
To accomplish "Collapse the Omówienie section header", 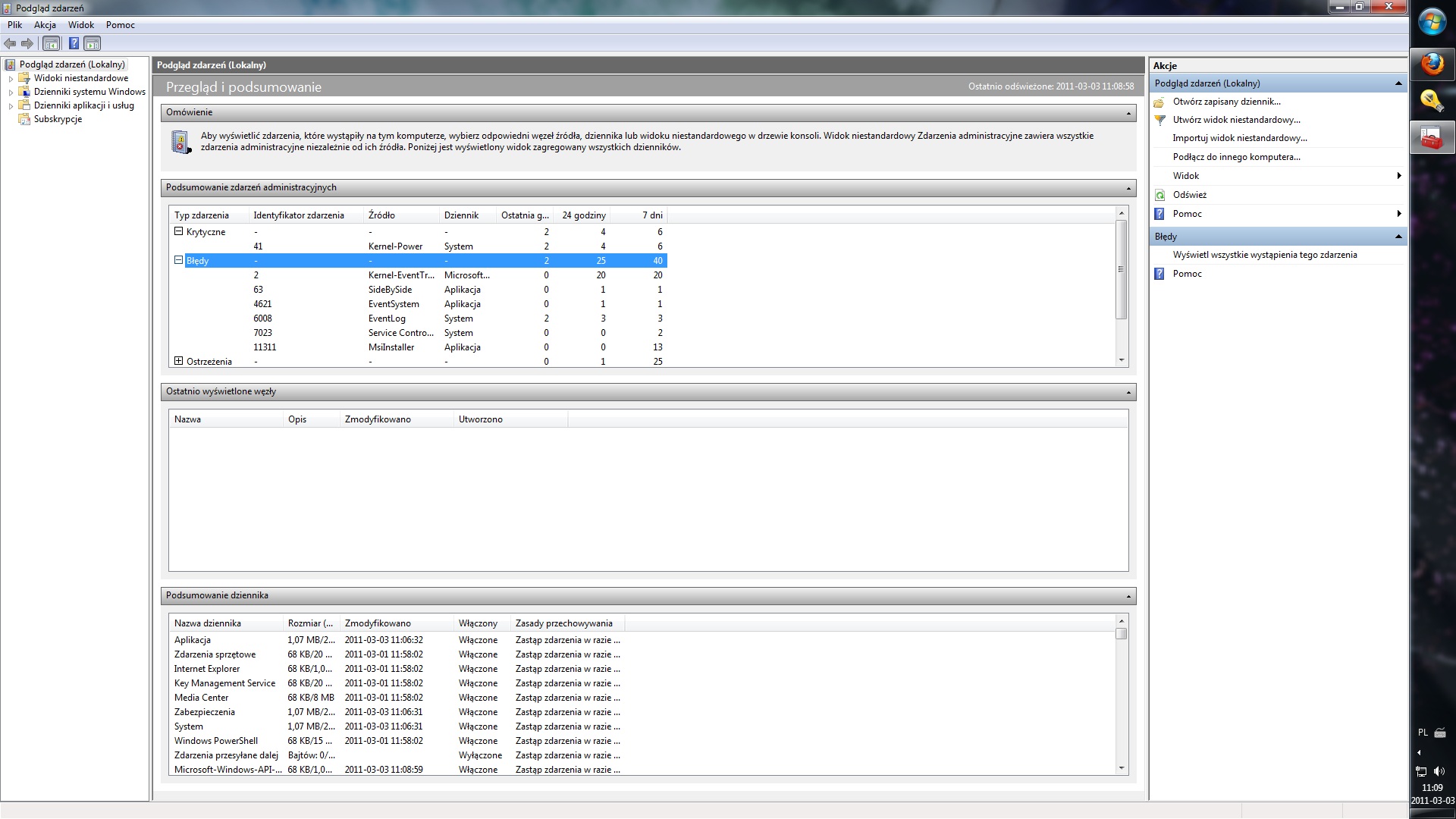I will point(1128,113).
